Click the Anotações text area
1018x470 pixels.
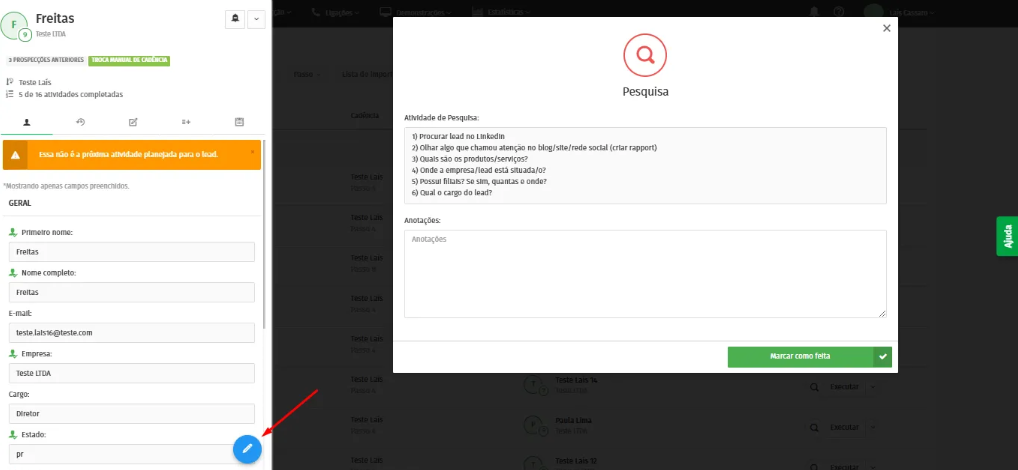click(645, 274)
